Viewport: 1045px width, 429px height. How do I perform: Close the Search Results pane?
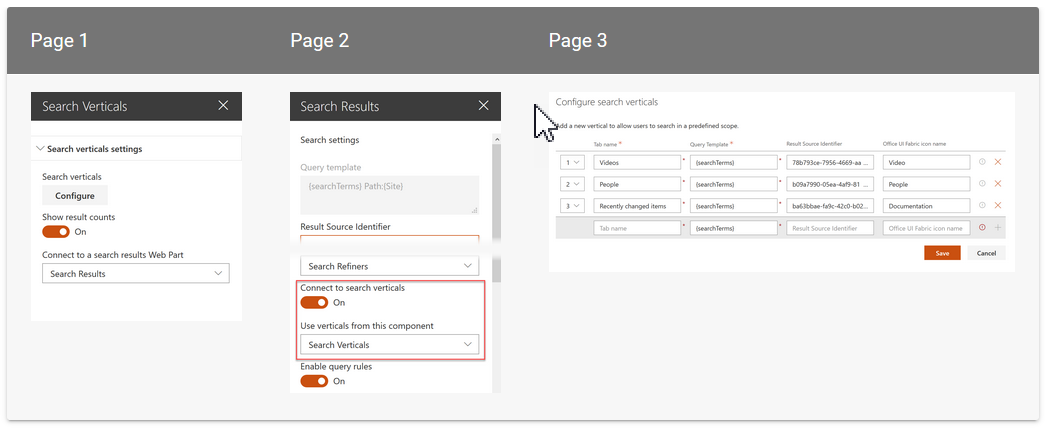point(484,106)
